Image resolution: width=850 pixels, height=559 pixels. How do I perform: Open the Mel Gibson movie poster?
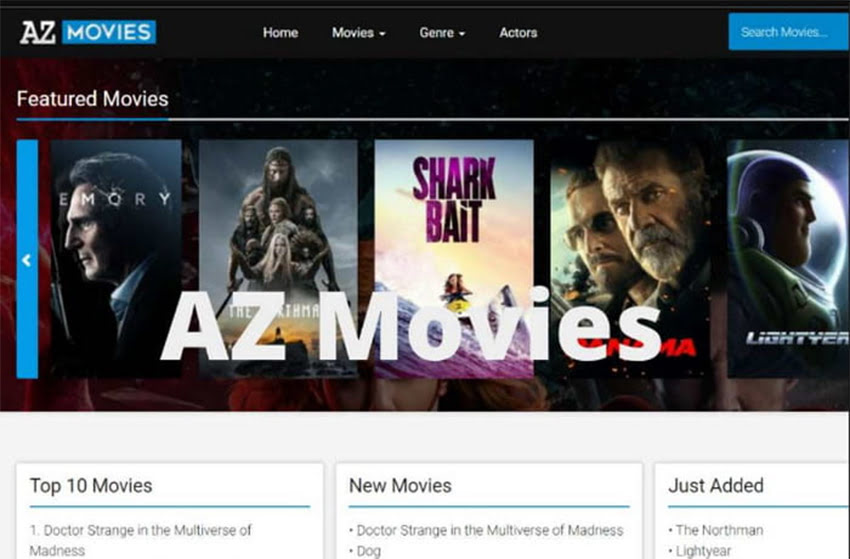tap(630, 259)
